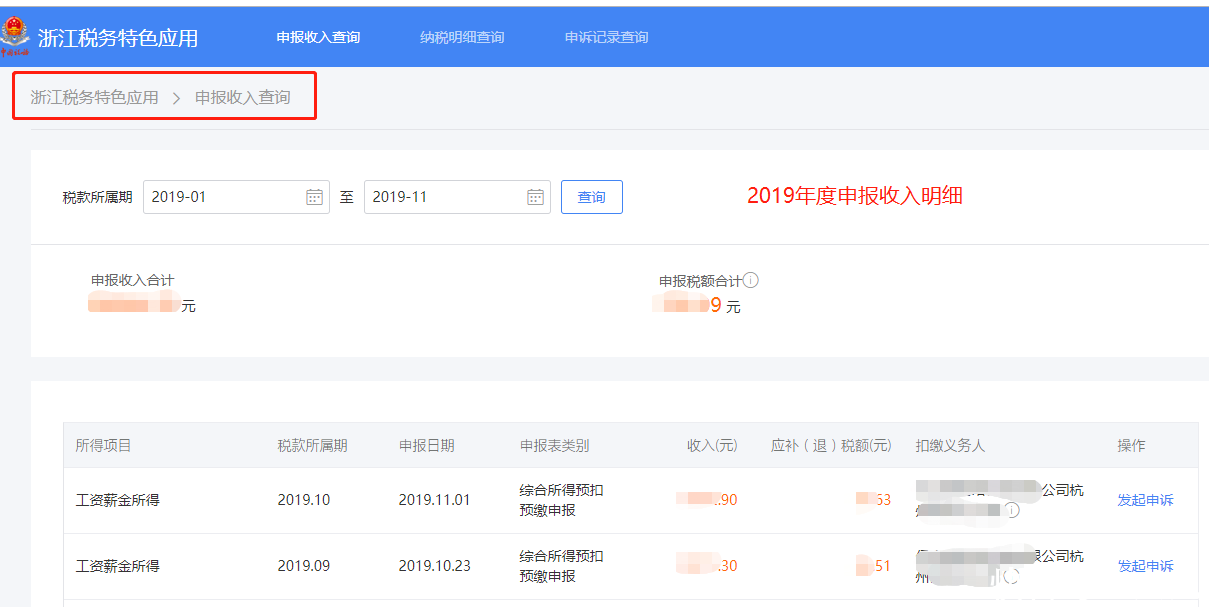The width and height of the screenshot is (1209, 607).
Task: Switch to the 纳税明细查询 tab
Action: (x=461, y=37)
